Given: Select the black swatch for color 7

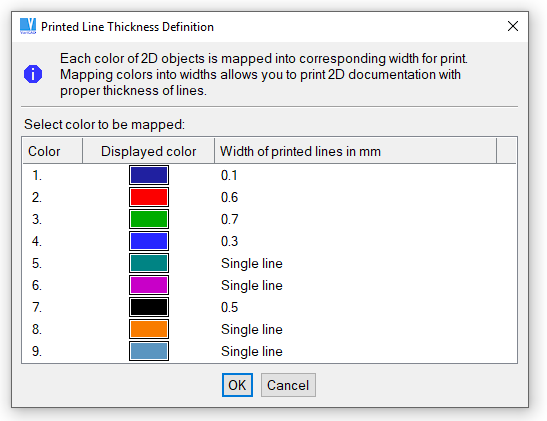Looking at the screenshot, I should tap(149, 307).
